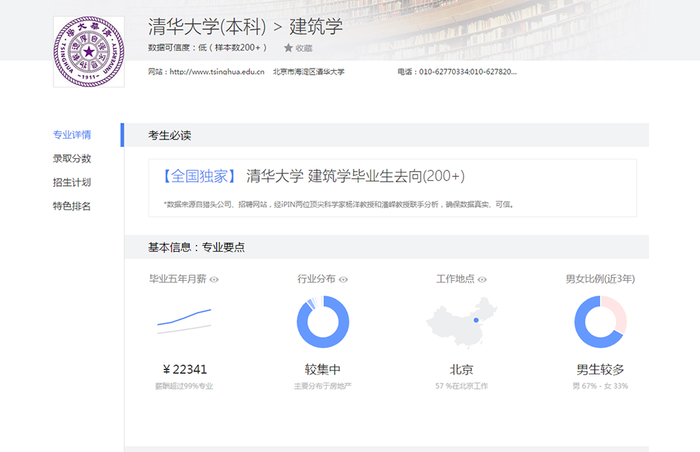This screenshot has height=452, width=700.
Task: Toggle eye icon next to 行业分布
Action: pos(343,280)
